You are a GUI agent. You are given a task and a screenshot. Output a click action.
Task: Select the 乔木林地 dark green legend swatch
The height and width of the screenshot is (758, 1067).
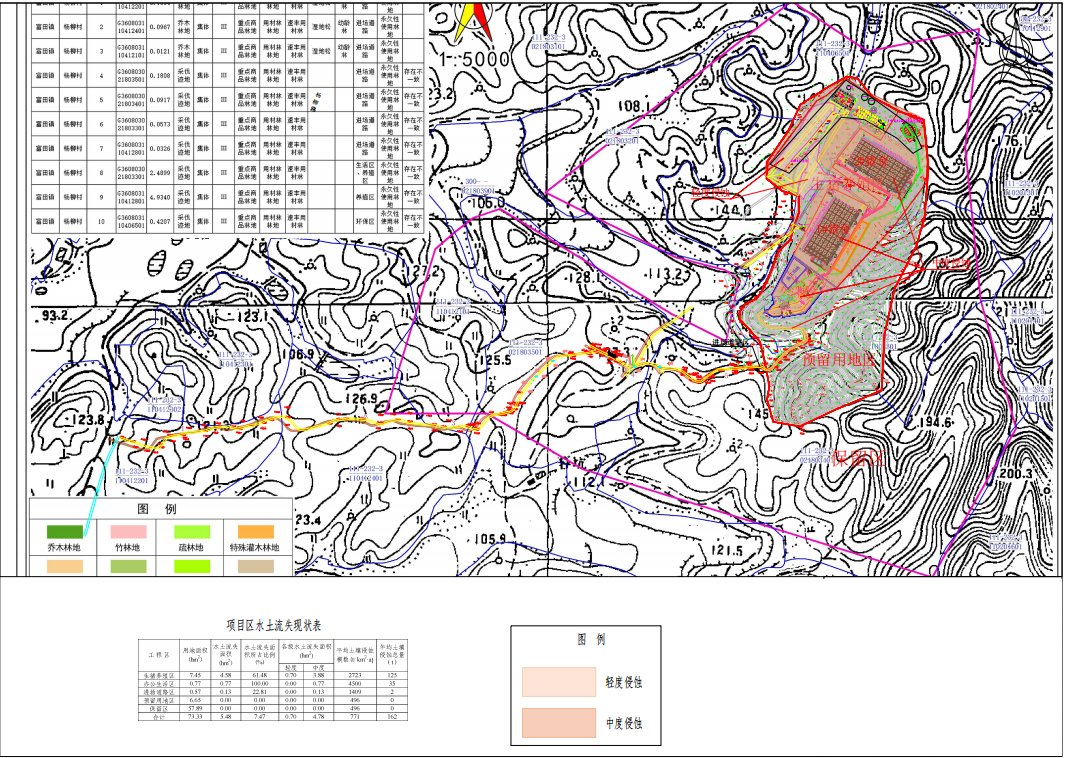tap(65, 532)
